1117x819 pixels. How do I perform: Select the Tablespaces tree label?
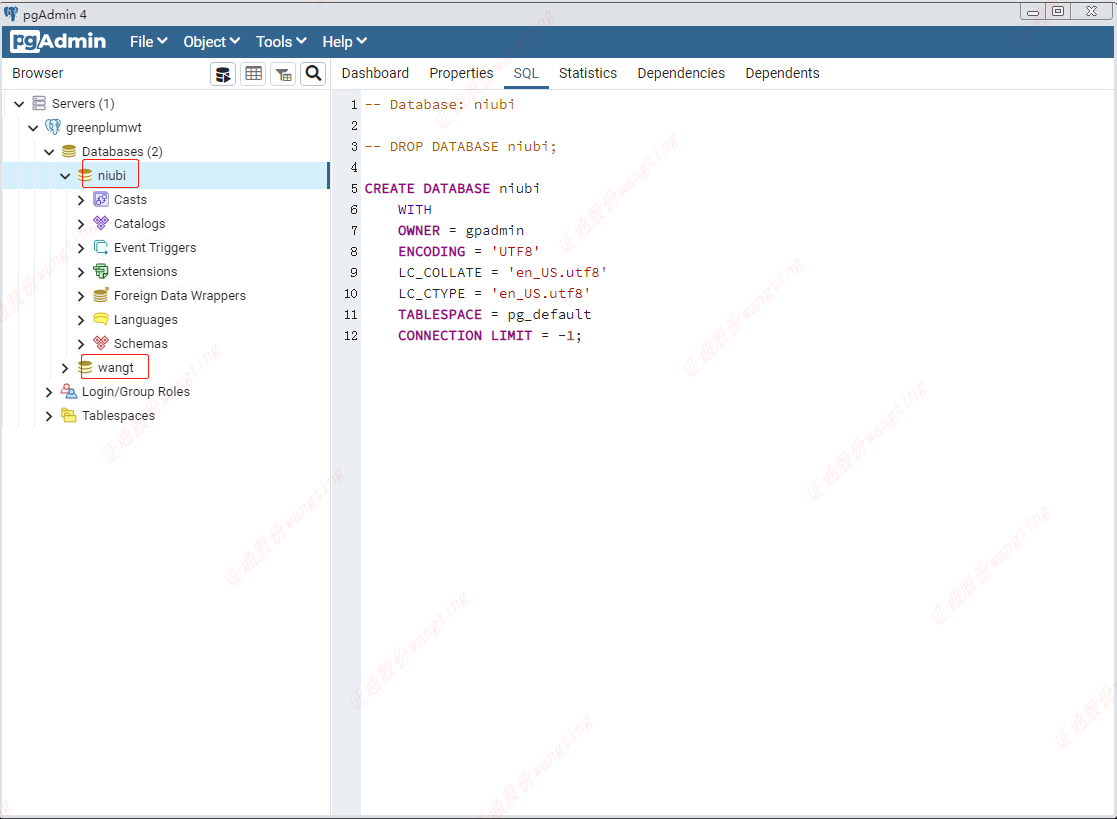[118, 415]
